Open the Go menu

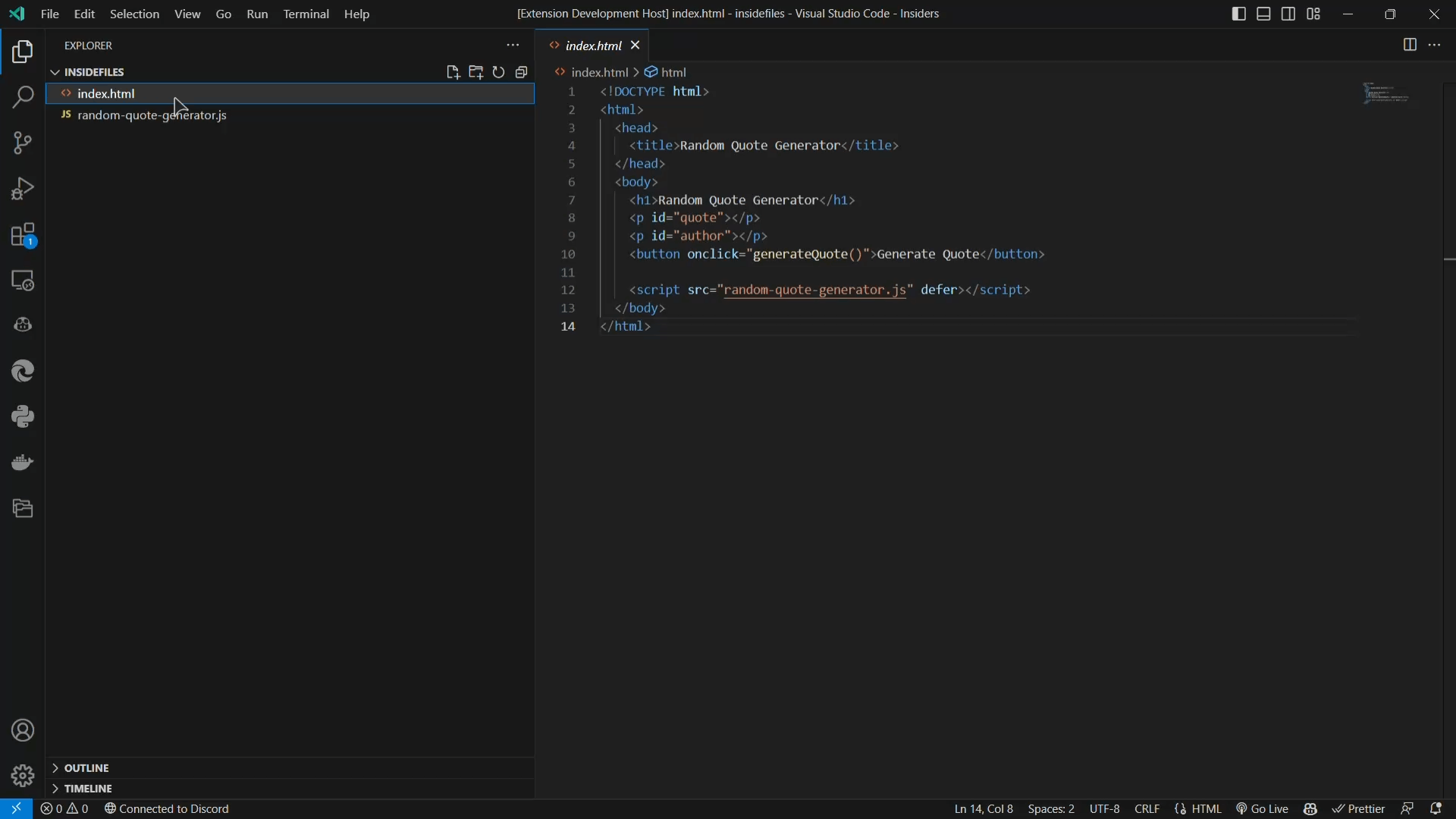pyautogui.click(x=224, y=14)
